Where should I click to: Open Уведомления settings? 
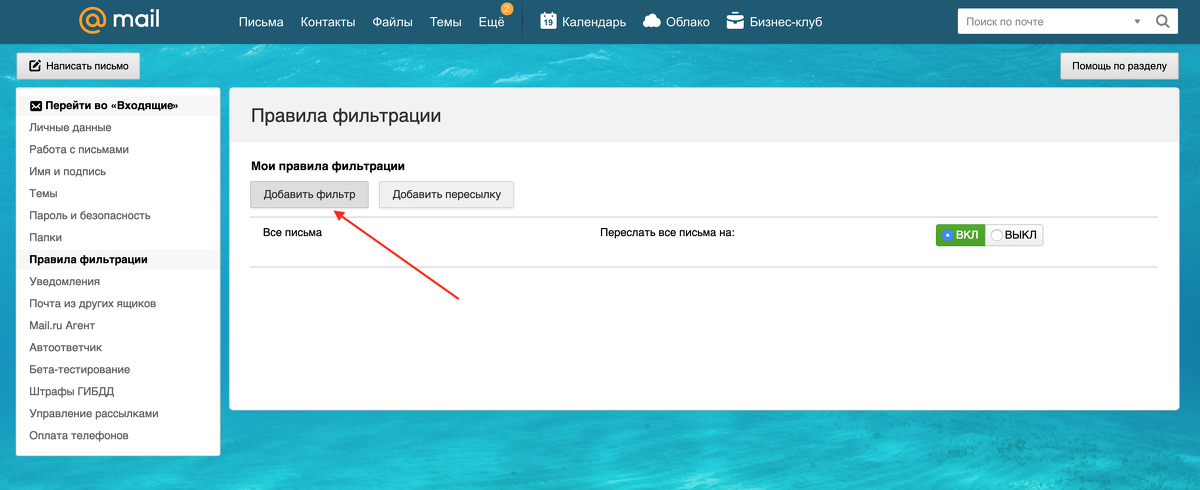tap(65, 281)
